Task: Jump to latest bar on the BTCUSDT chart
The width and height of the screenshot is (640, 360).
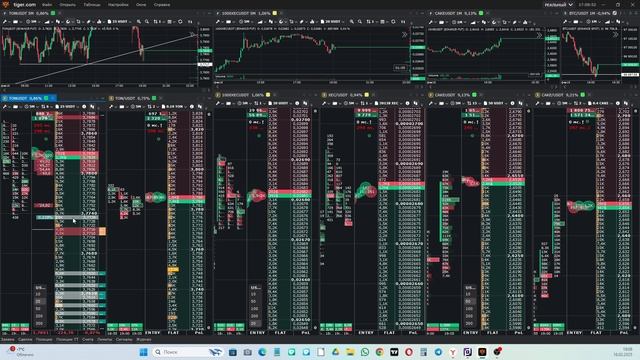Action: (x=616, y=35)
